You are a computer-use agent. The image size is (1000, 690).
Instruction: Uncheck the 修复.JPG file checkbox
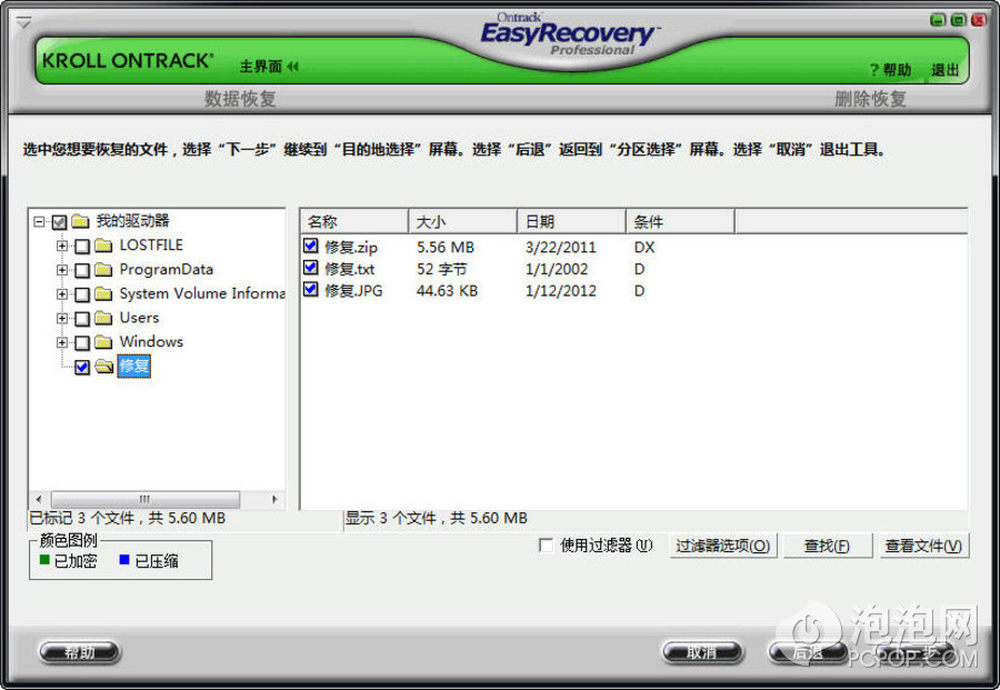(x=311, y=289)
